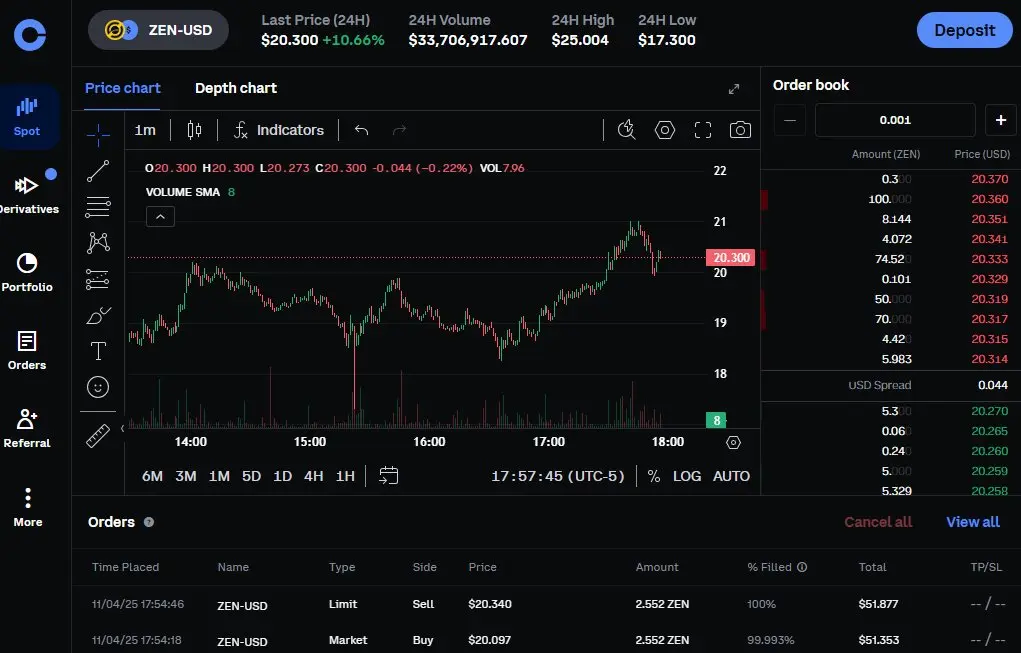
Task: Open the ZEN-USD pair selector
Action: (x=158, y=30)
